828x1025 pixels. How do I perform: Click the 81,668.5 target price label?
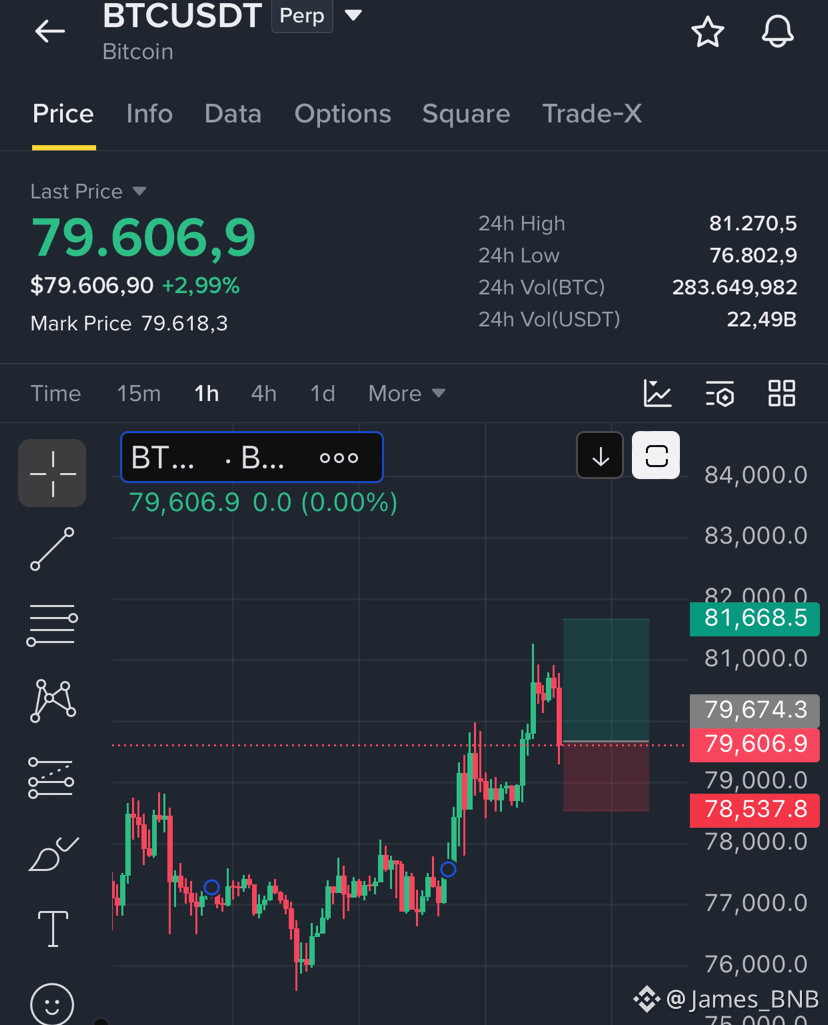coord(755,618)
